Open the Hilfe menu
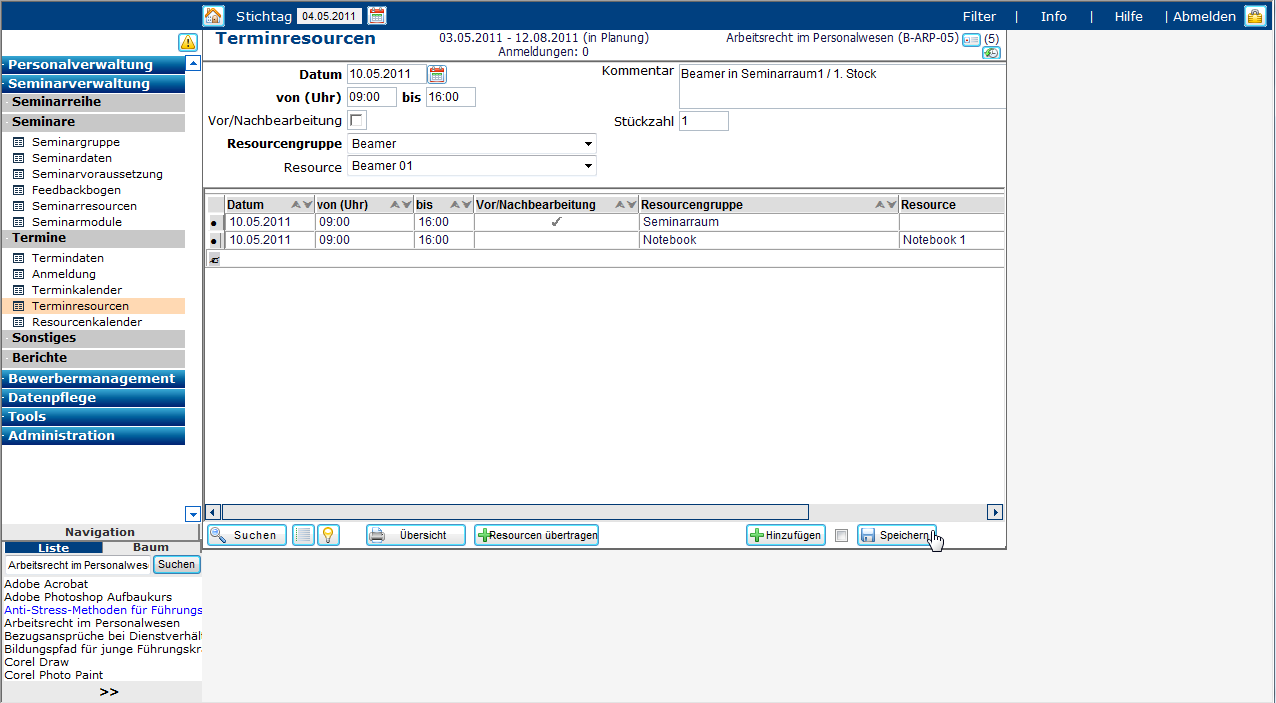Screen dimensions: 1276x703 point(1128,16)
